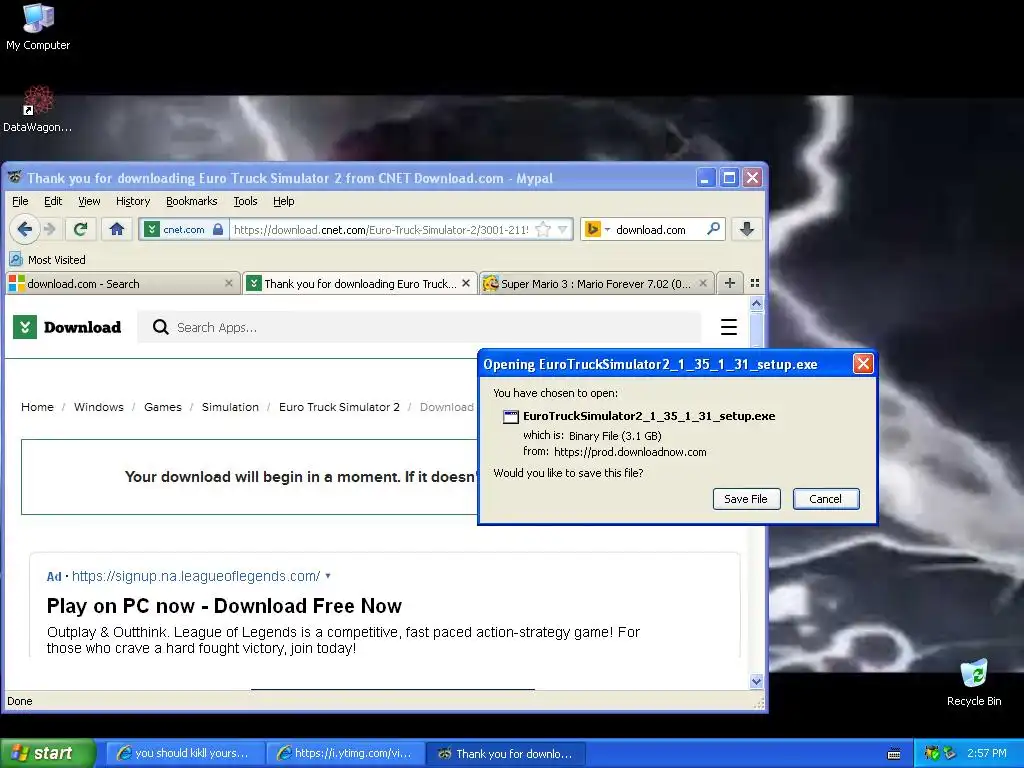Cancel the file download dialog
The image size is (1024, 768).
(x=825, y=499)
